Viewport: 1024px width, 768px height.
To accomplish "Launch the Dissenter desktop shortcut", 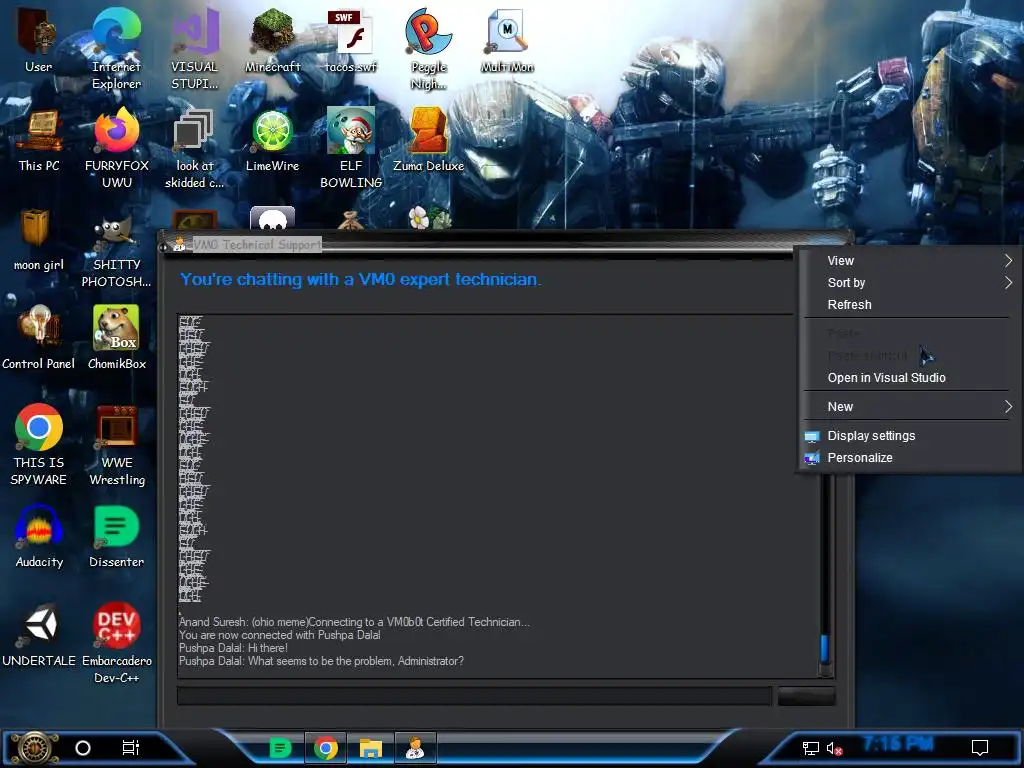I will click(116, 537).
